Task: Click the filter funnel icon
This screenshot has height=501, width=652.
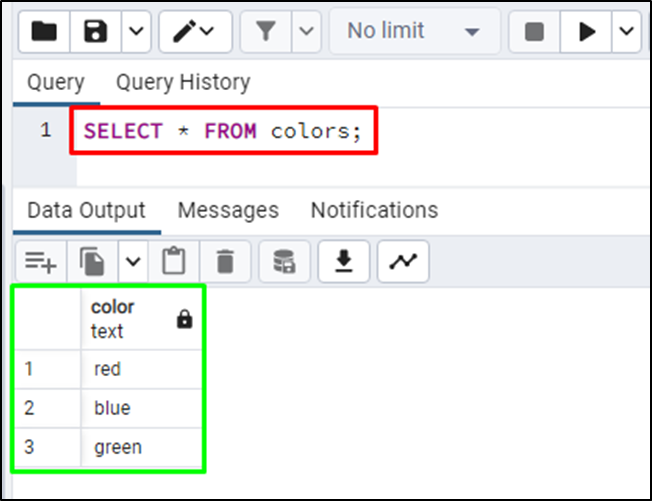Action: (x=266, y=31)
